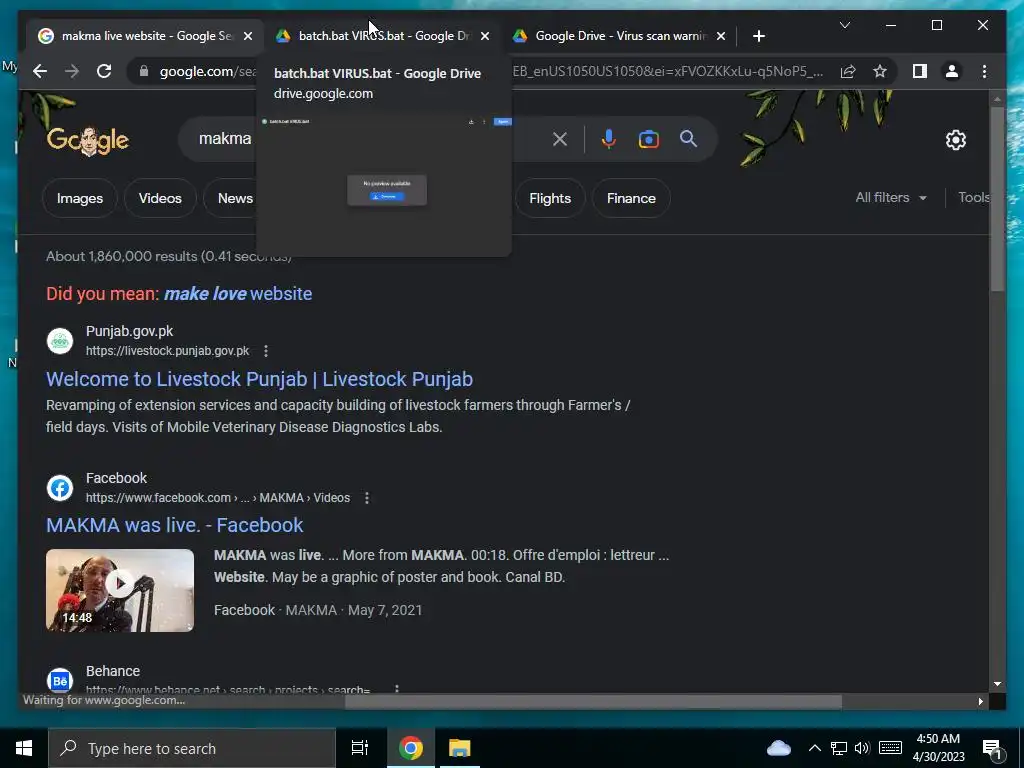Click the network tray icon
Screen dimensions: 1024x768
tap(839, 748)
